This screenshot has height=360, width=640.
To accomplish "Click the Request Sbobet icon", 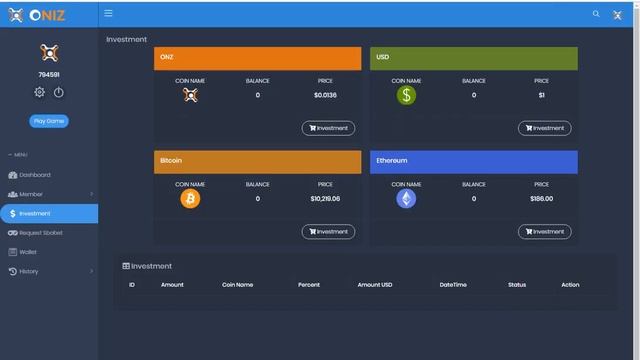I will pos(13,233).
